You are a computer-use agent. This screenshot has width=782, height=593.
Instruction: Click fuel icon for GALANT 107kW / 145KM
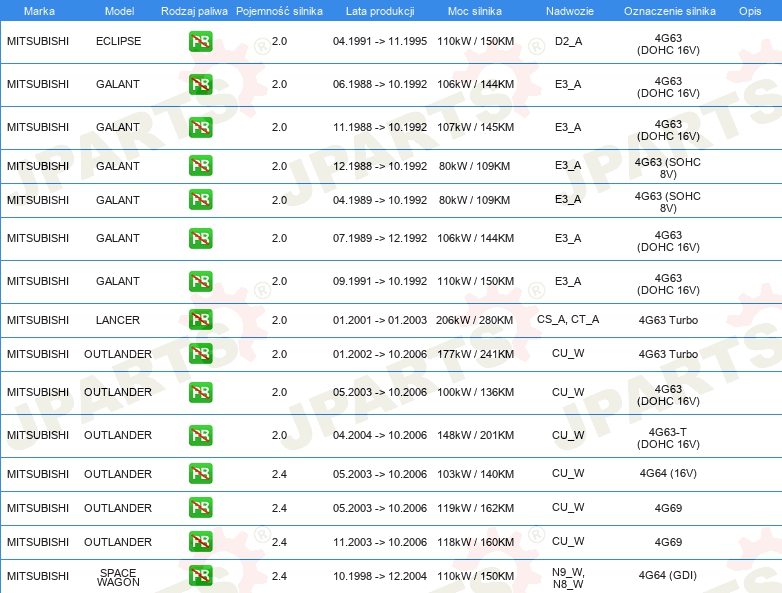pyautogui.click(x=200, y=127)
